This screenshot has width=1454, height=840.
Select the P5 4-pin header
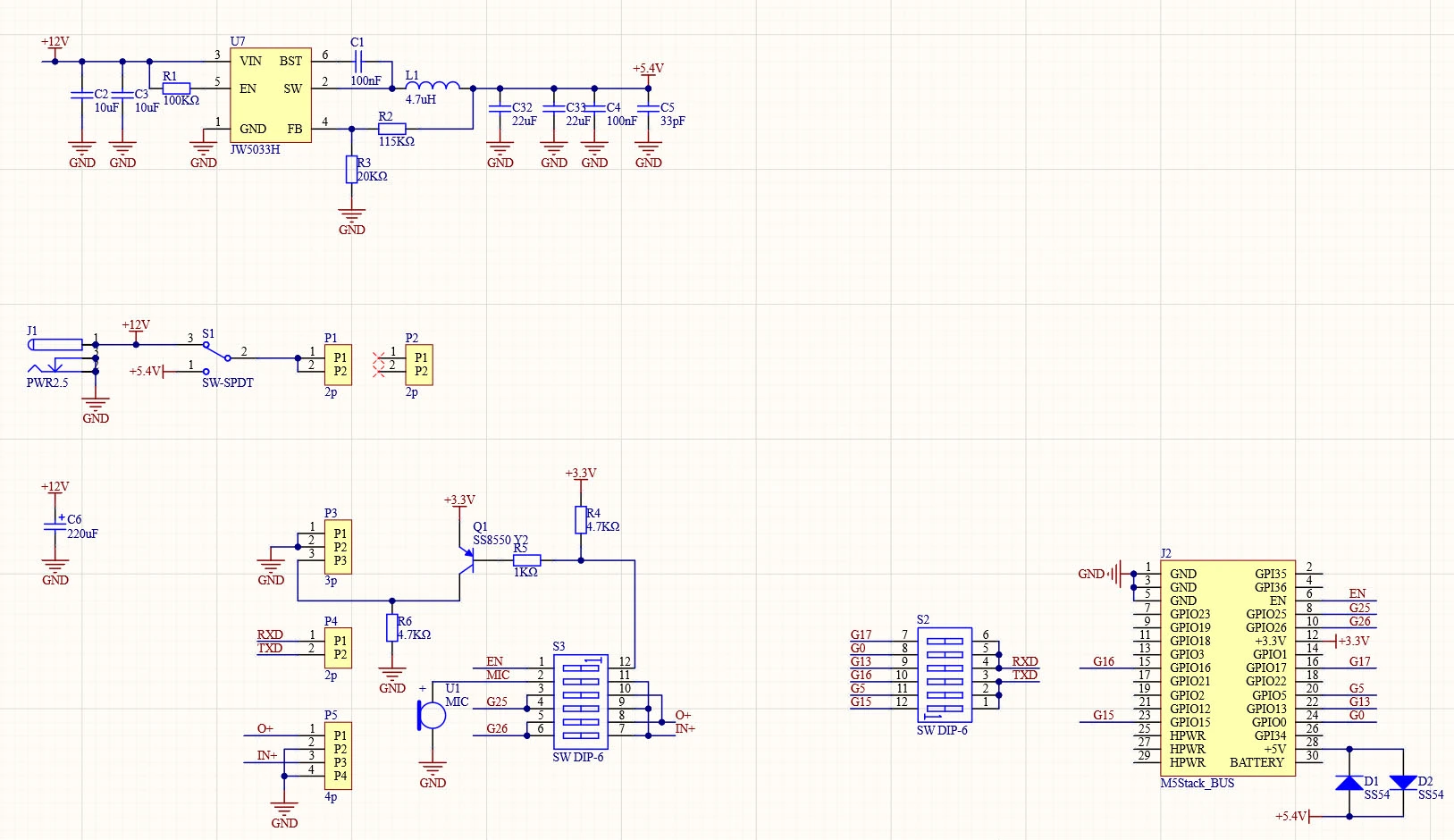[x=339, y=756]
